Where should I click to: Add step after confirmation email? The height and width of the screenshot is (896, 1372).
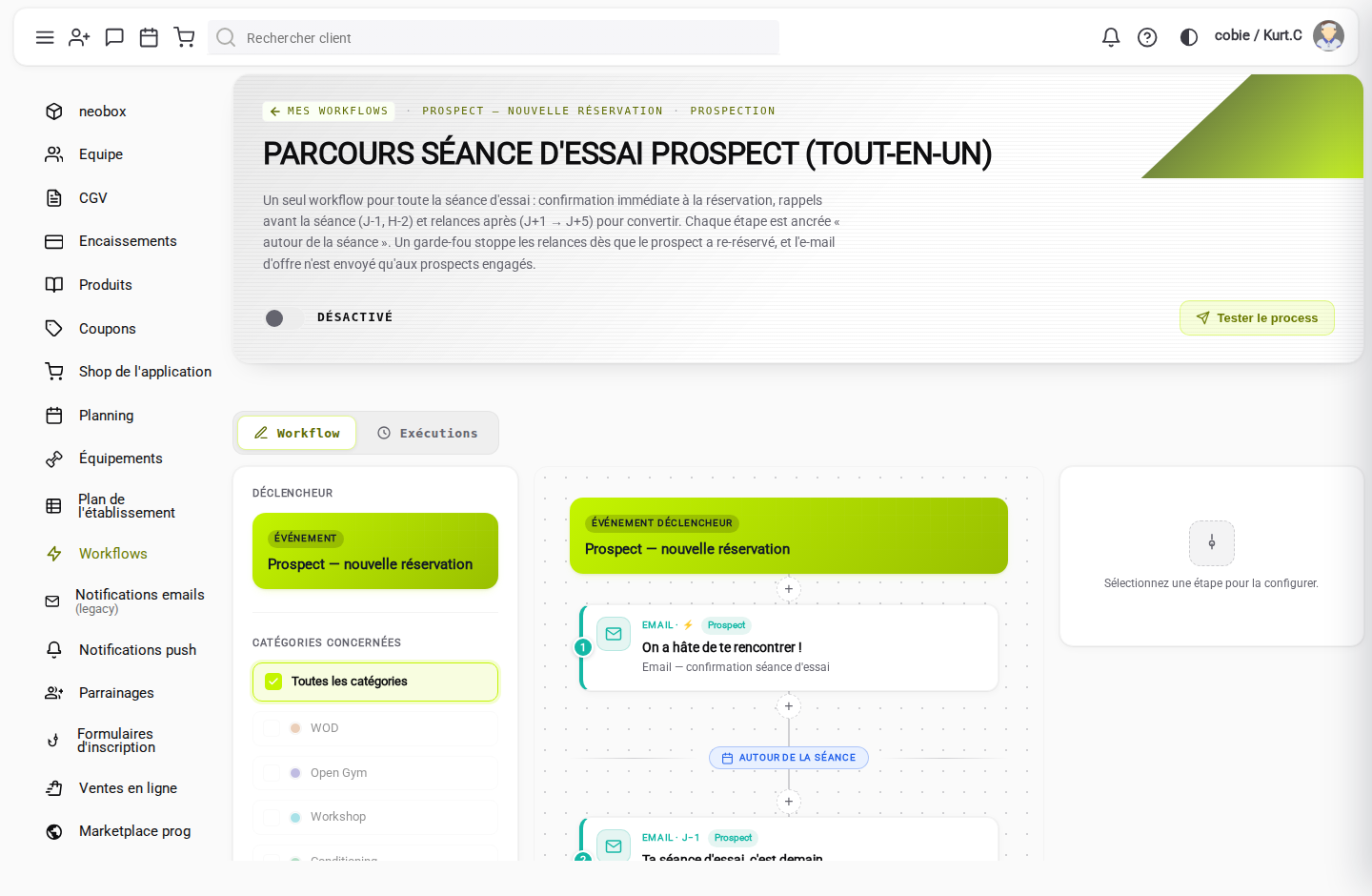(x=789, y=706)
